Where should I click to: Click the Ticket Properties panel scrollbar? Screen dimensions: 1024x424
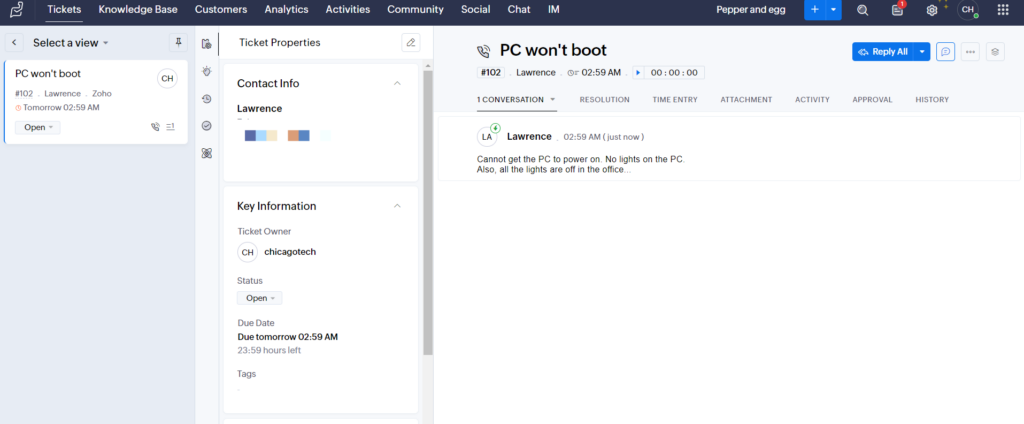[428, 200]
